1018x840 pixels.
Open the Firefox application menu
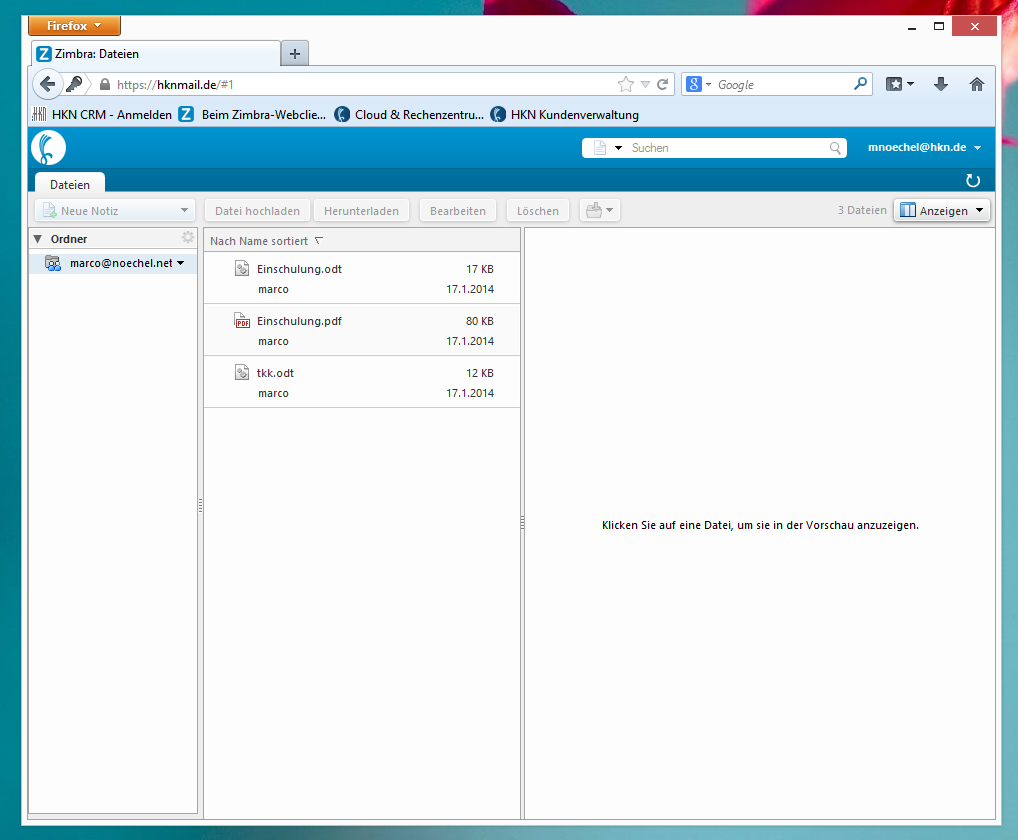(x=74, y=26)
